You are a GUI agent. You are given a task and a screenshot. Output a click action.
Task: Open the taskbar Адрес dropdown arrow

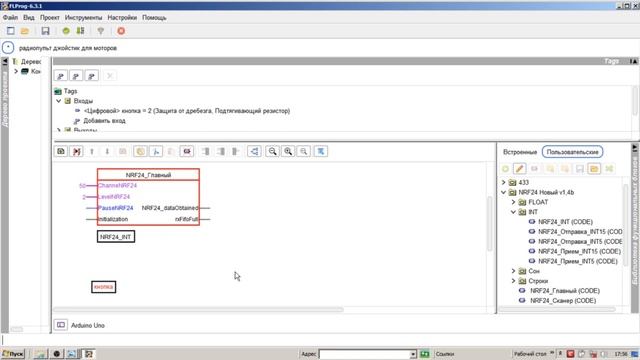(413, 354)
